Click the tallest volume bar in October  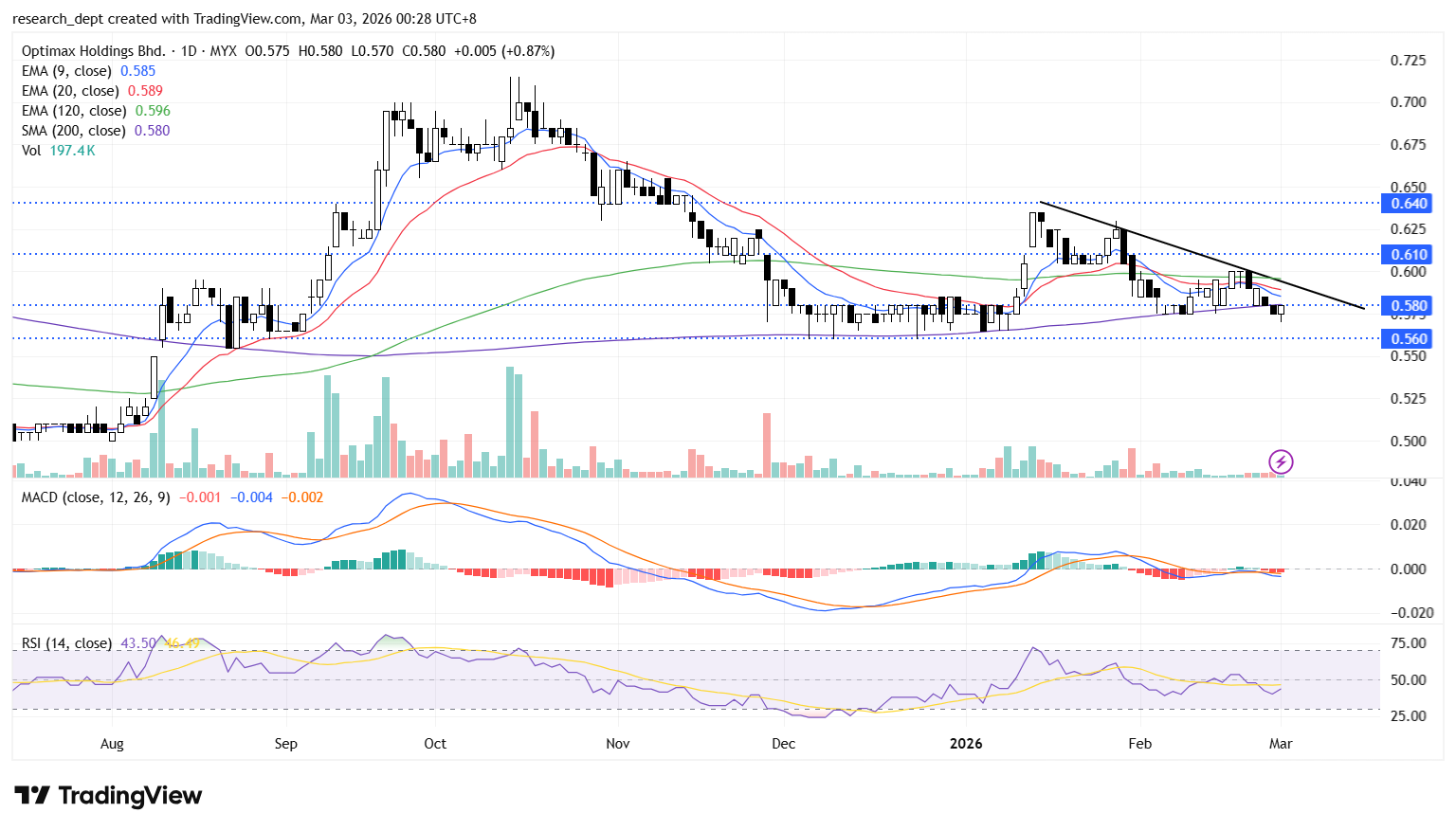point(510,423)
